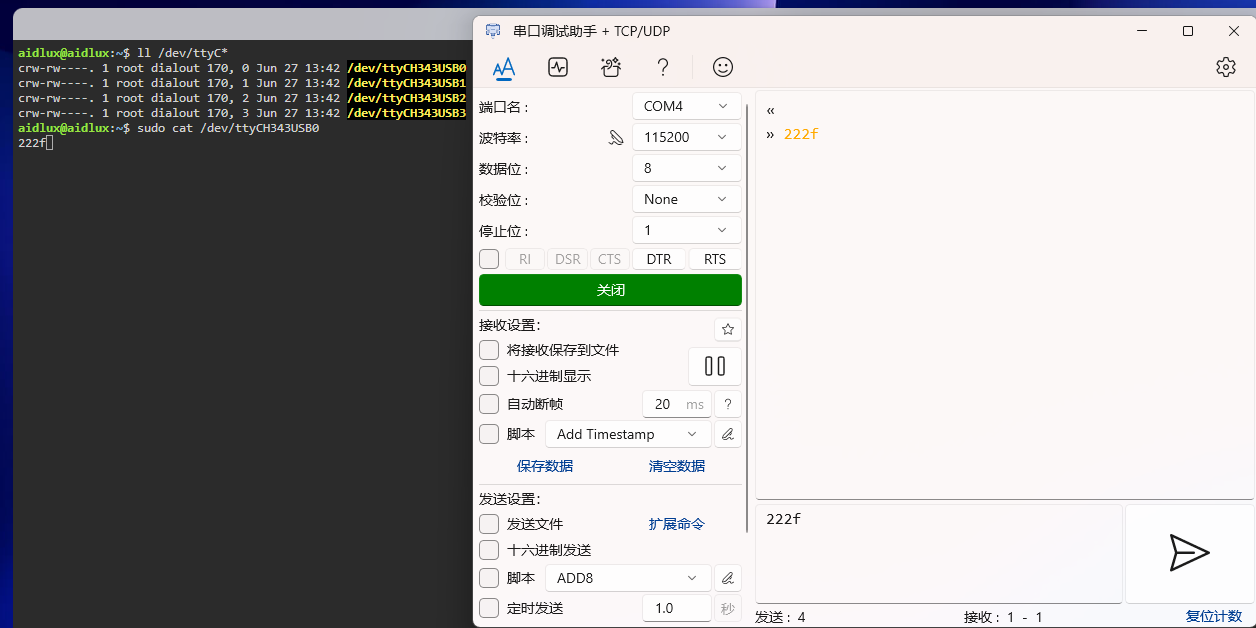Edit the receive script with pencil icon
Screen dimensions: 1256x628
click(x=727, y=433)
